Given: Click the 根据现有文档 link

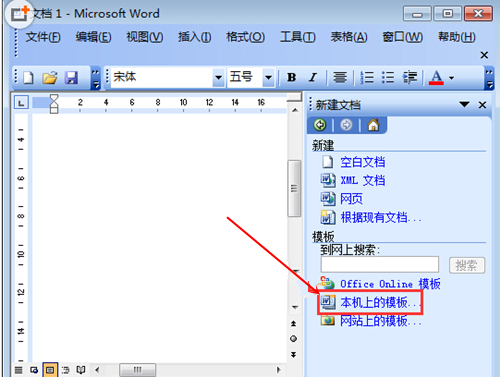Looking at the screenshot, I should (x=381, y=218).
